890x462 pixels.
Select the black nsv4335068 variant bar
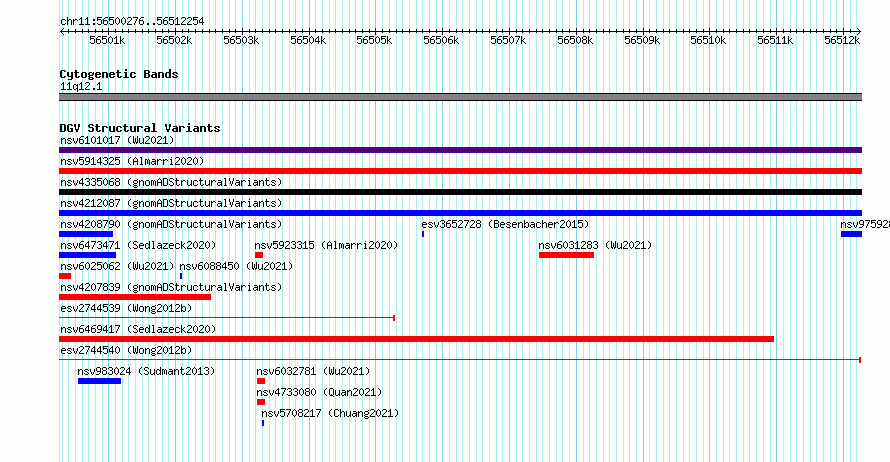(460, 192)
